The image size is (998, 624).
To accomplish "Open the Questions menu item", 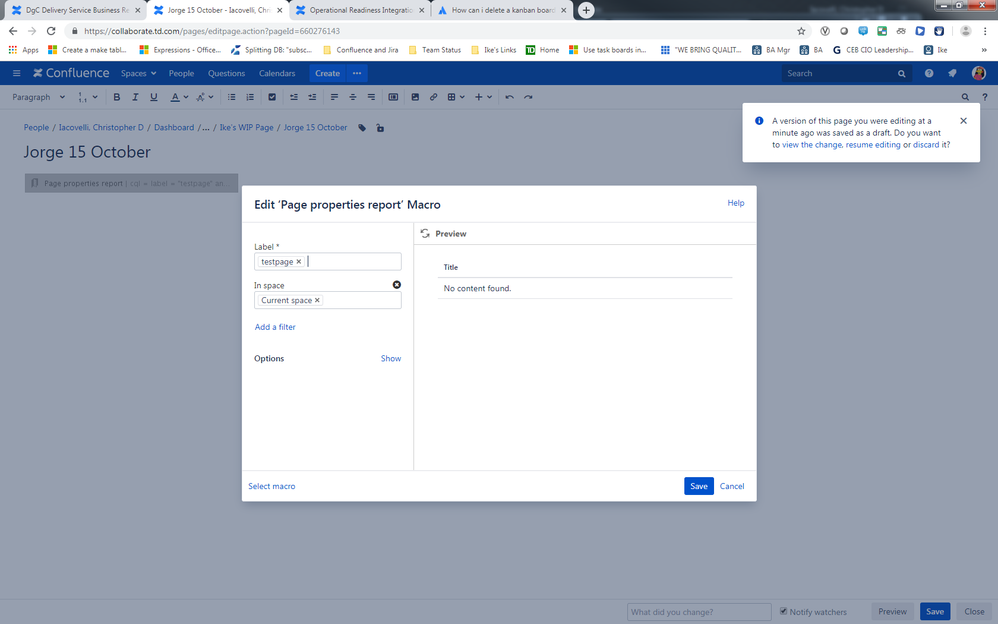I will [226, 73].
